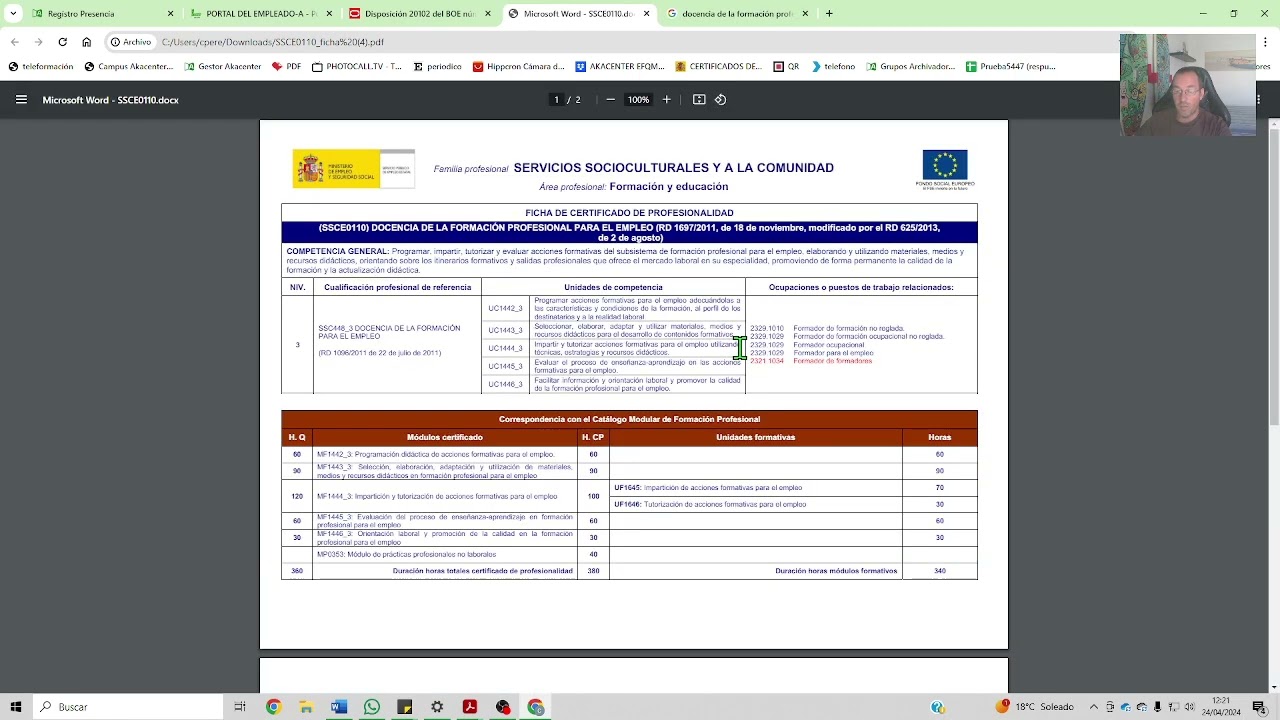Open Microsoft Word from the taskbar

pos(338,707)
